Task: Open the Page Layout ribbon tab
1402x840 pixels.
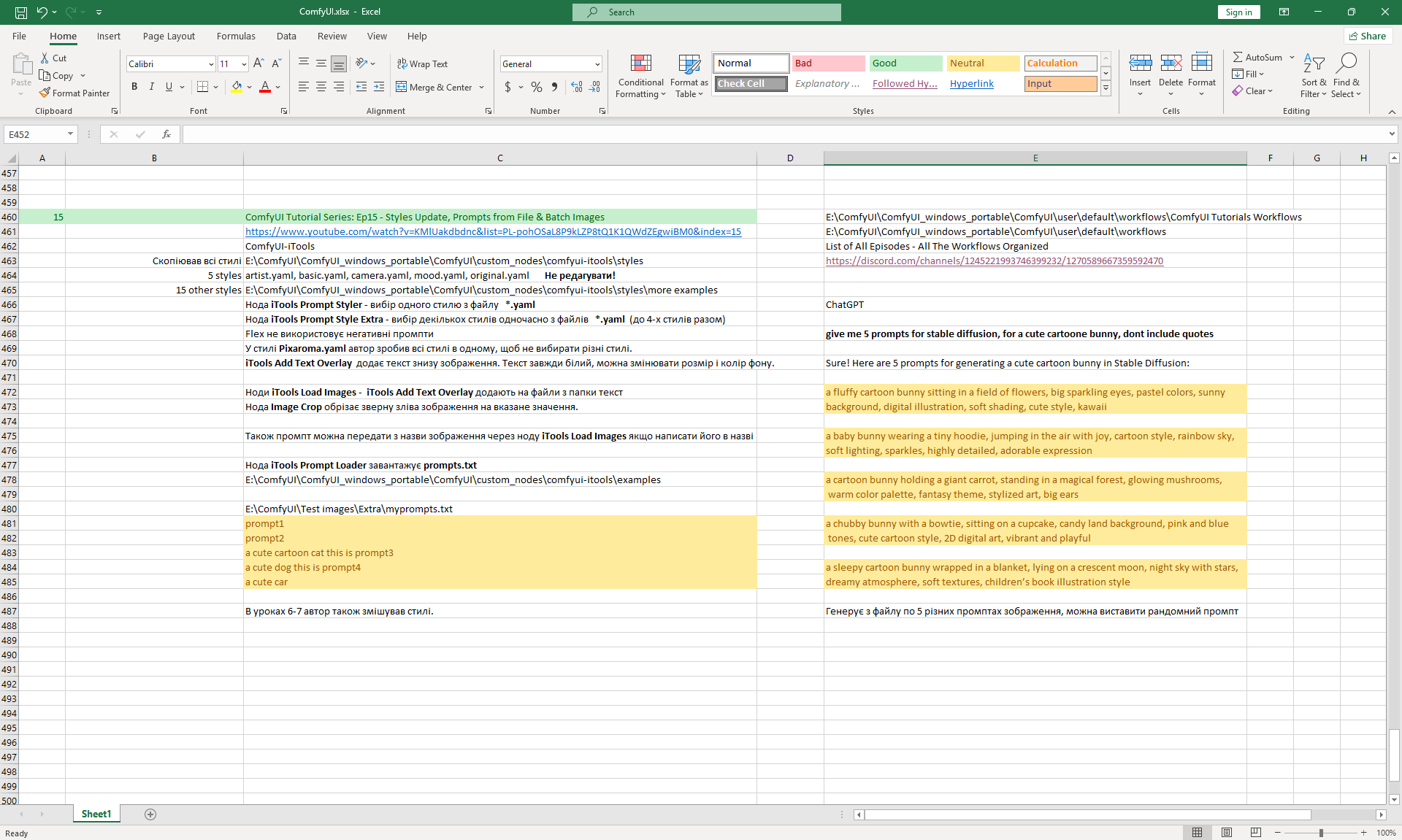Action: 169,36
